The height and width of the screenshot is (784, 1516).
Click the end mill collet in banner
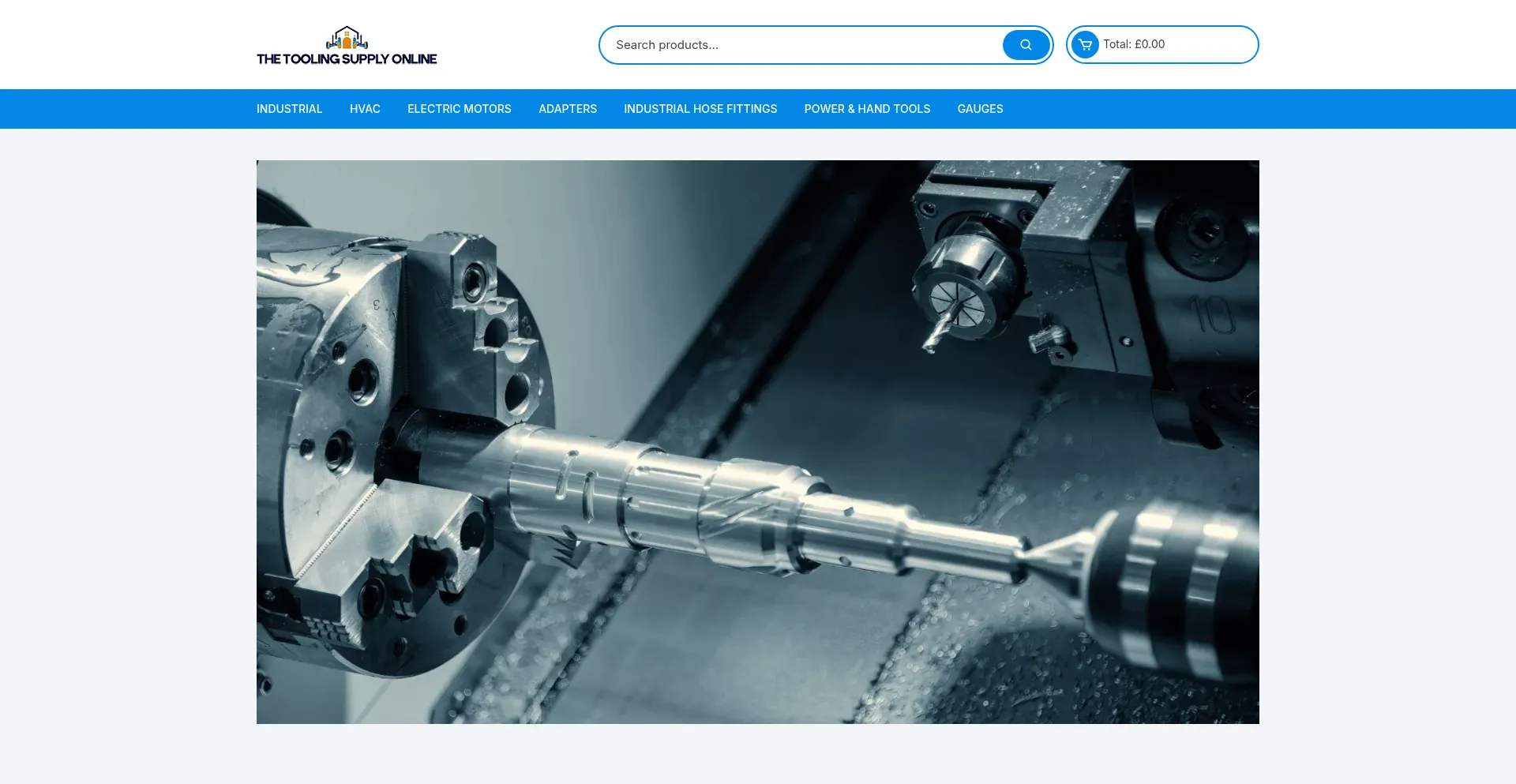point(959,300)
